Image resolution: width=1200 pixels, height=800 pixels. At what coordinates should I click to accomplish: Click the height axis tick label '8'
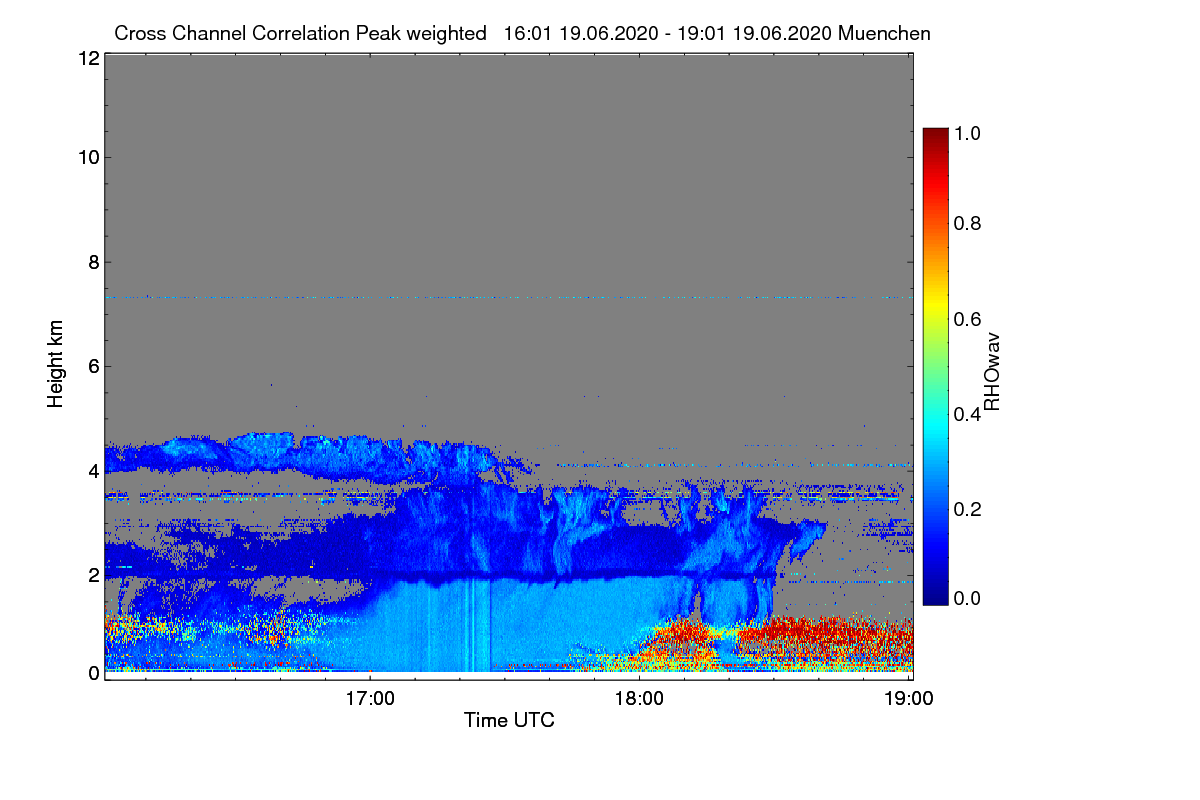[x=92, y=262]
